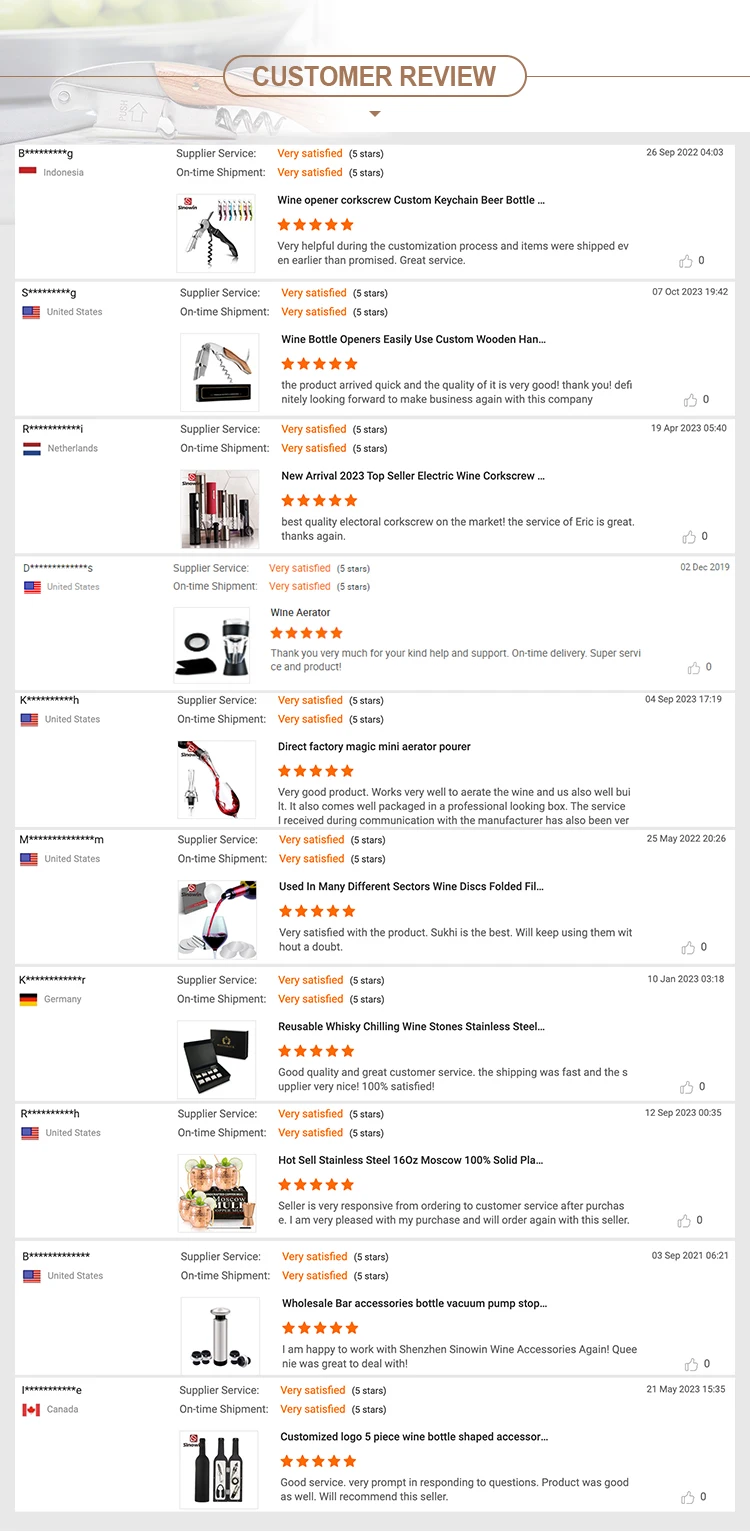Click thumbs-up on the 07 Oct 2023 review
The image size is (750, 1538).
690,400
